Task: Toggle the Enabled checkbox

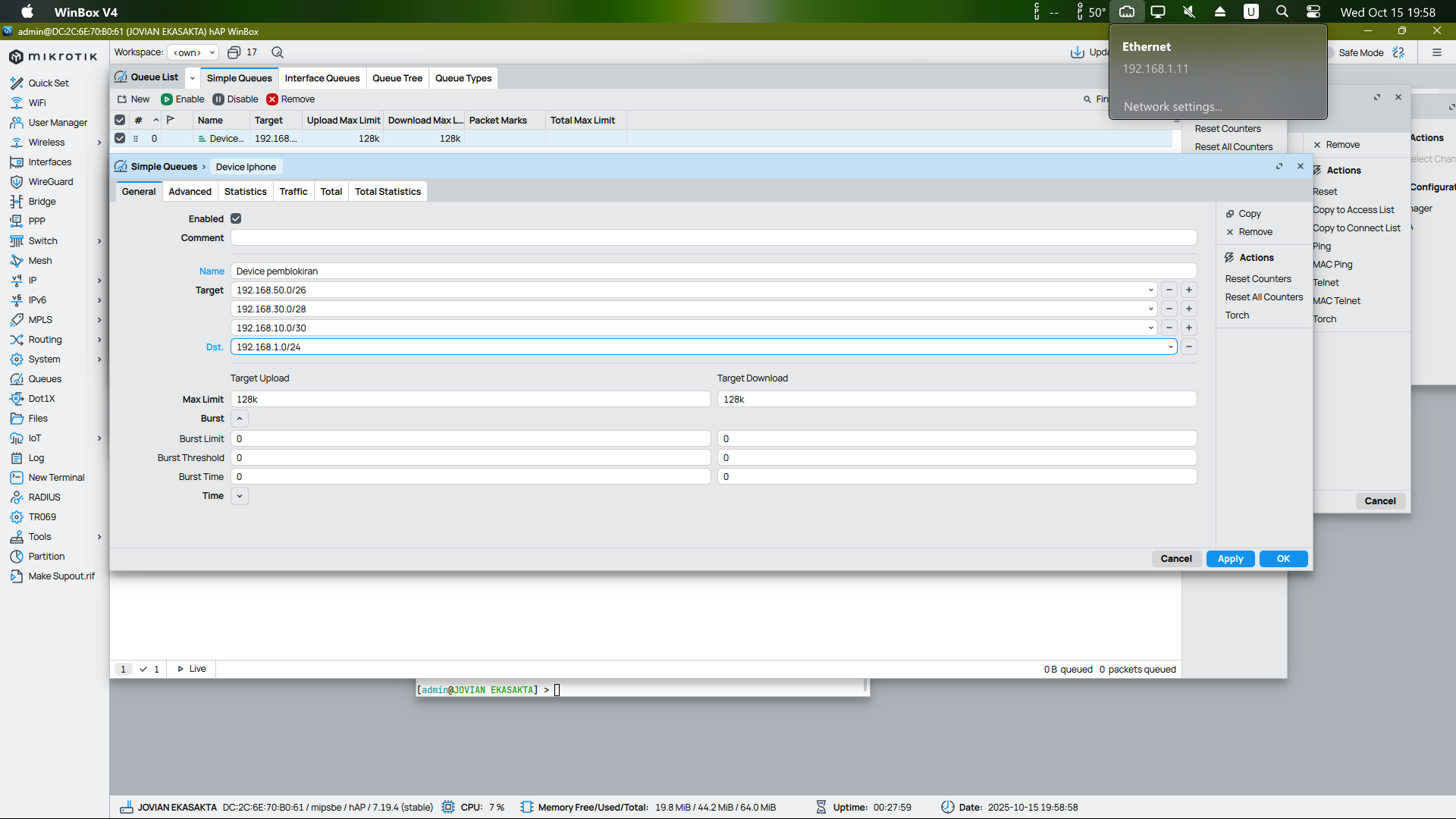Action: [x=236, y=218]
